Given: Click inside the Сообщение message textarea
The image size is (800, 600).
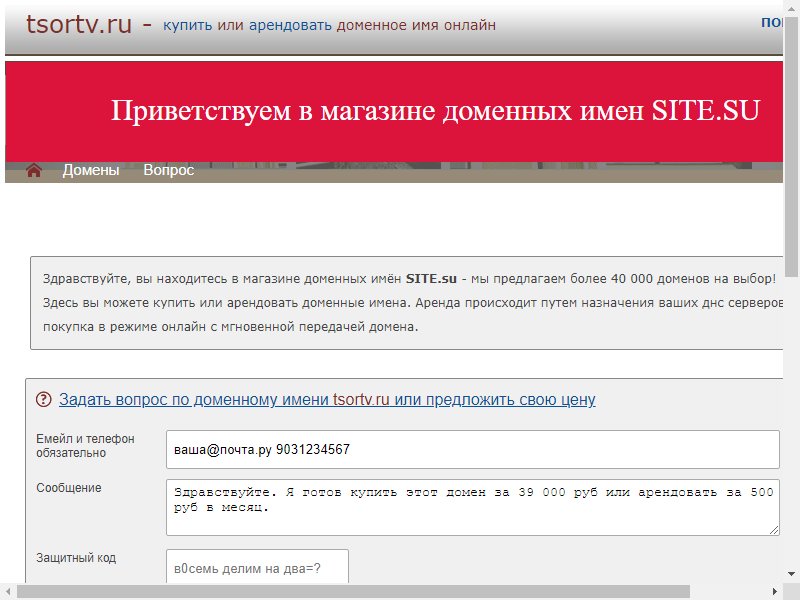Looking at the screenshot, I should tap(472, 507).
